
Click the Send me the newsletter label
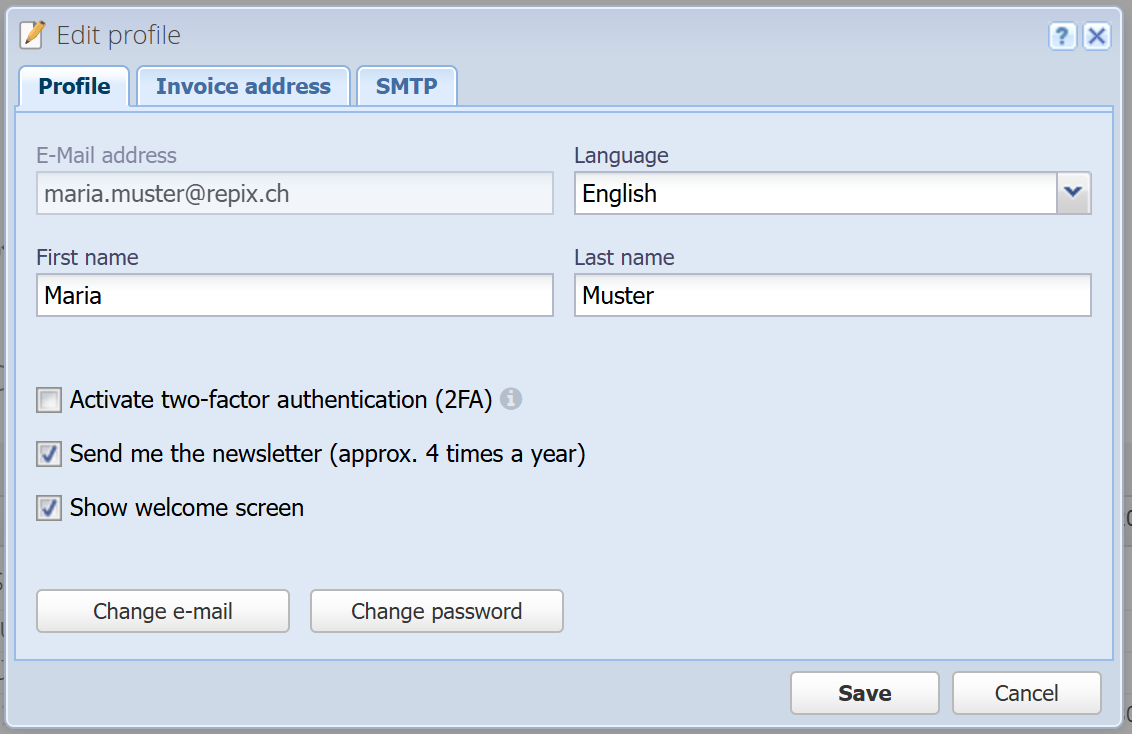point(327,454)
